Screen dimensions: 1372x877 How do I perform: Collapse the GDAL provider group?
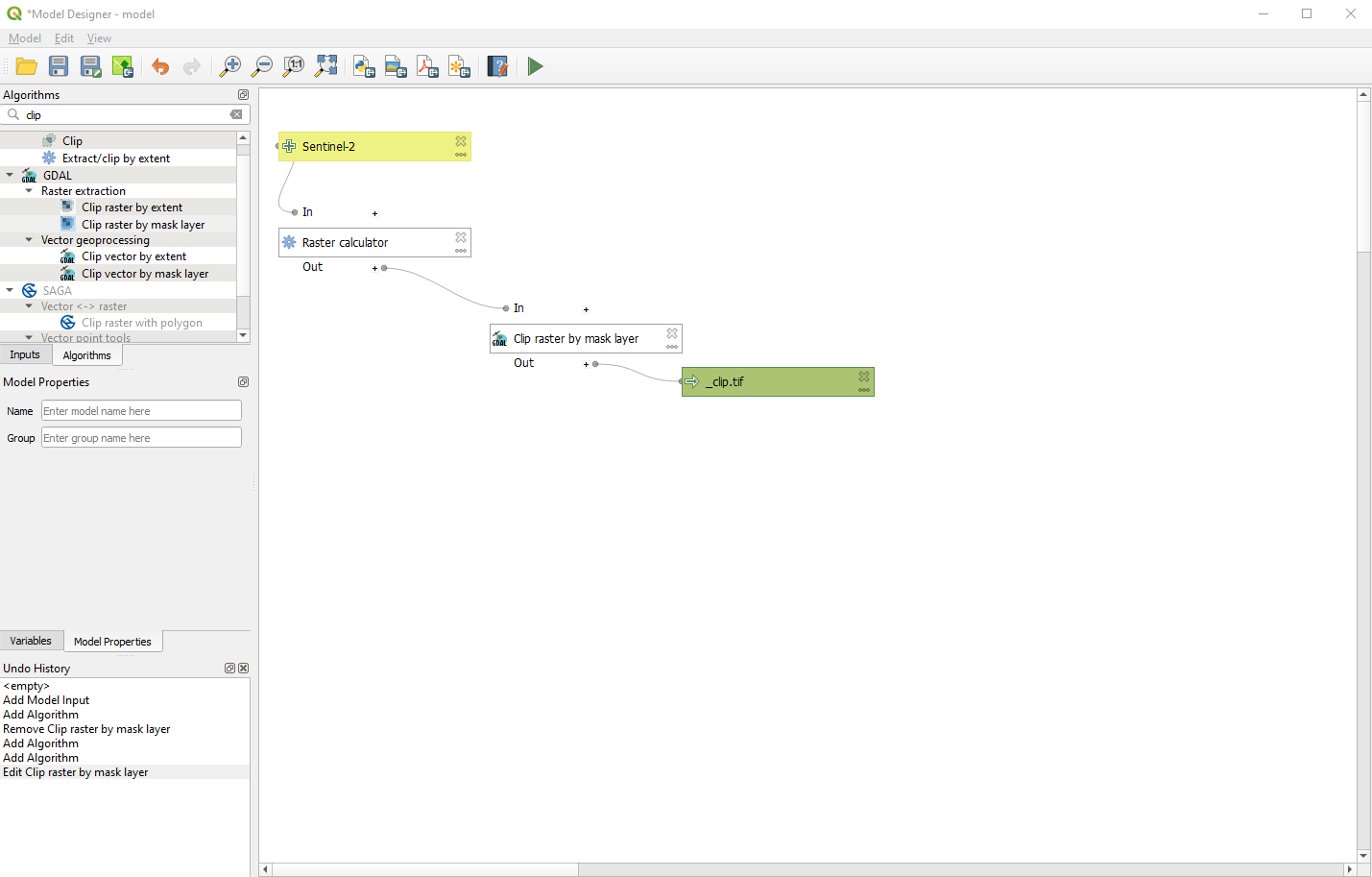10,175
